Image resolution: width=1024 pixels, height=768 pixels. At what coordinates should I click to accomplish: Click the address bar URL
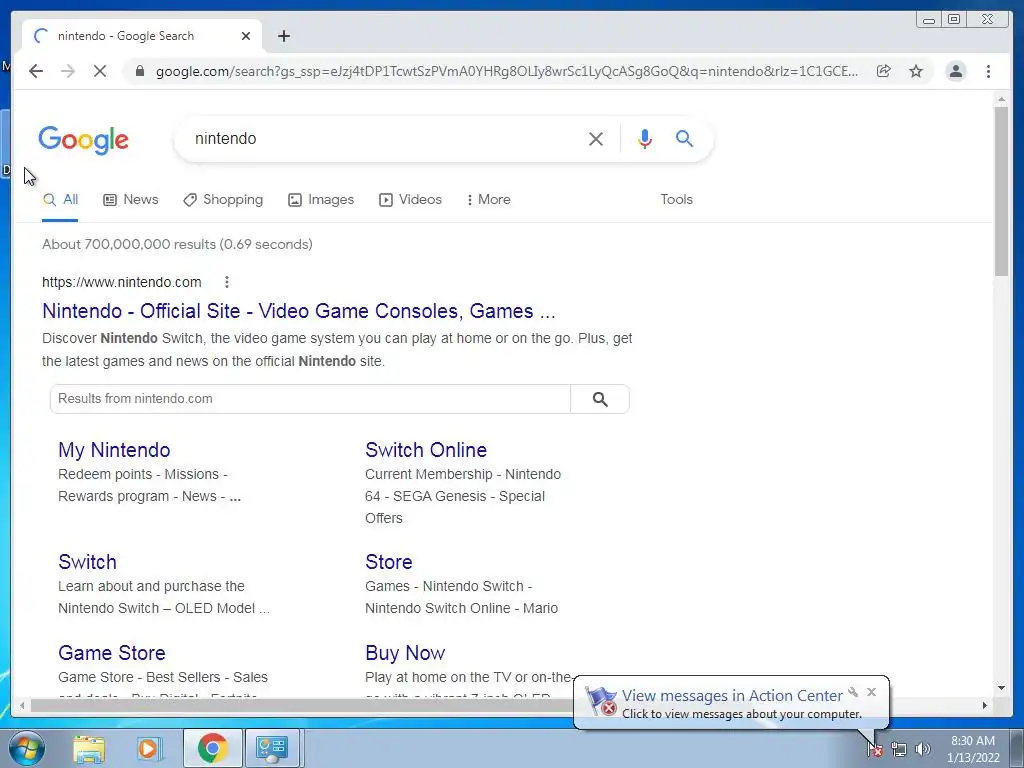pyautogui.click(x=507, y=71)
